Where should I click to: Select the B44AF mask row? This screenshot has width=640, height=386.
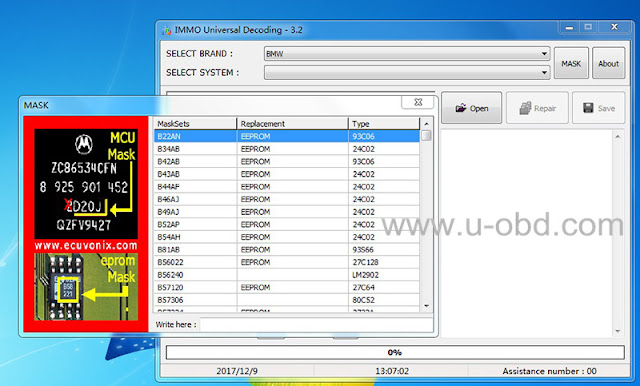click(287, 187)
